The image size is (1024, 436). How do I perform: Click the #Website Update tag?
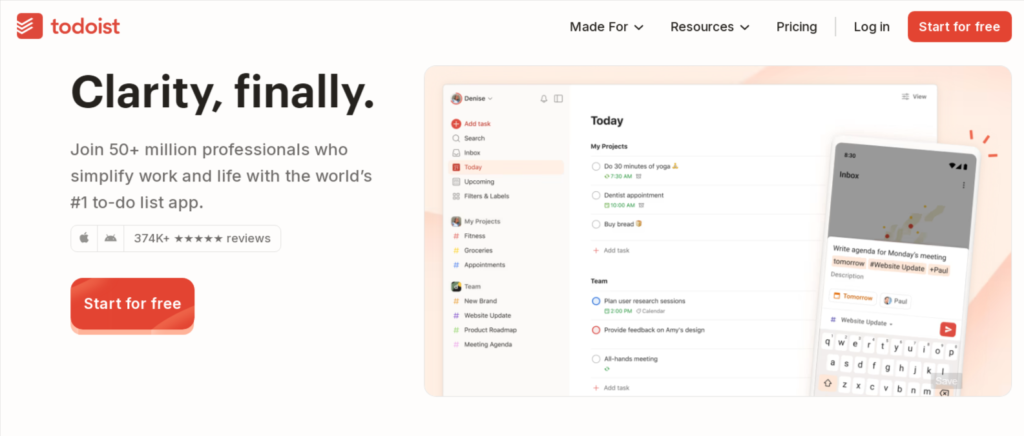click(897, 267)
